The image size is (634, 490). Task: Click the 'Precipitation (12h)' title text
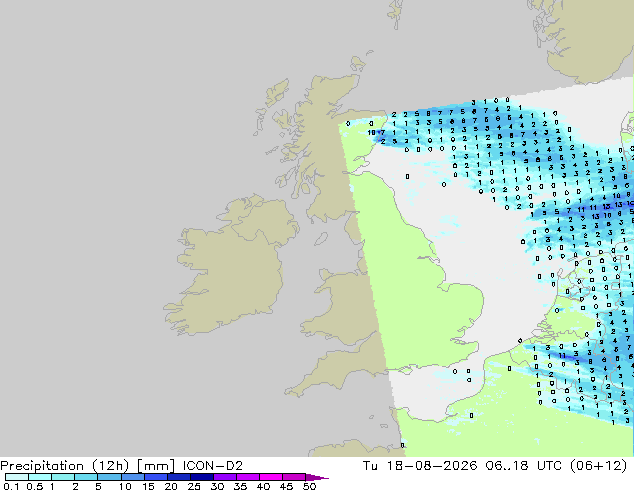(65, 466)
